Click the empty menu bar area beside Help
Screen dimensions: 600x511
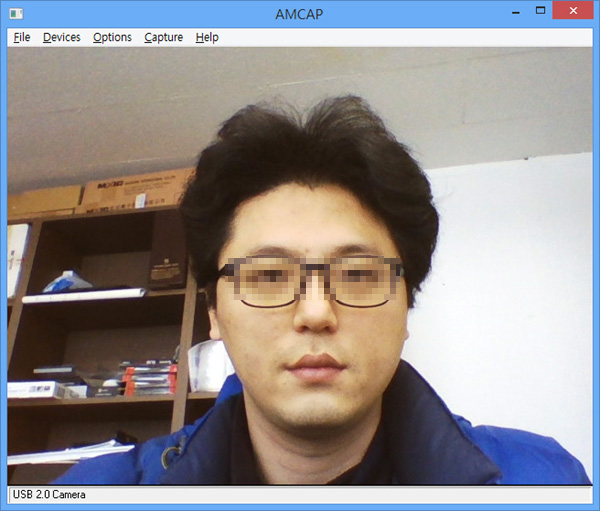click(400, 37)
